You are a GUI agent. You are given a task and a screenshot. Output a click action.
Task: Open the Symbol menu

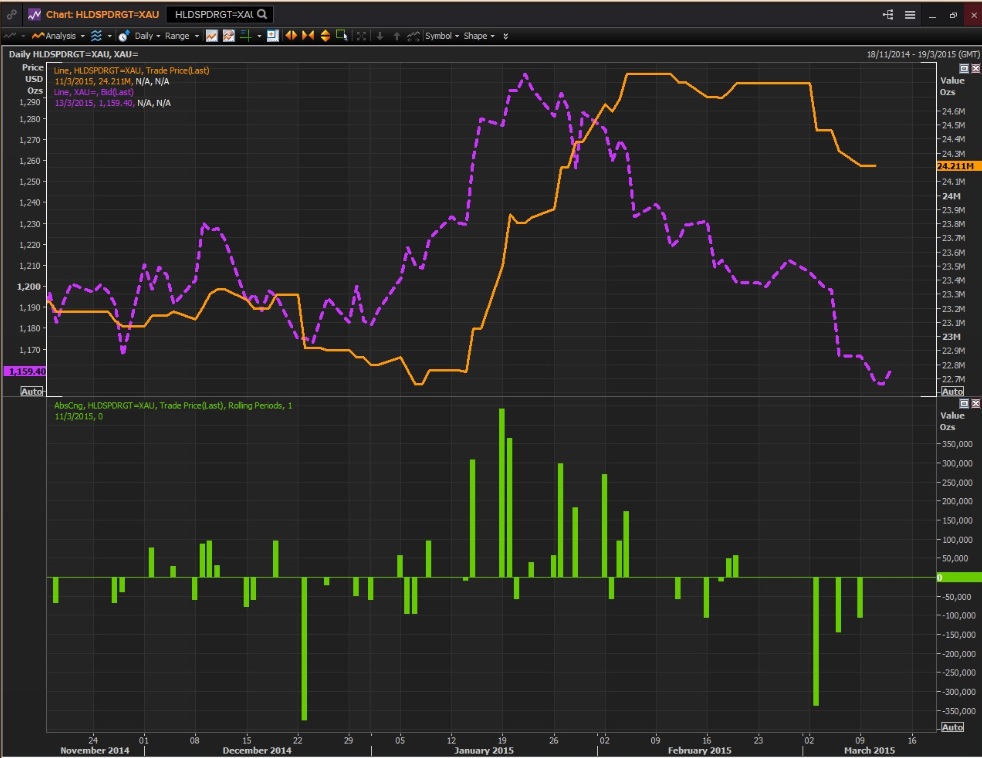click(x=441, y=36)
